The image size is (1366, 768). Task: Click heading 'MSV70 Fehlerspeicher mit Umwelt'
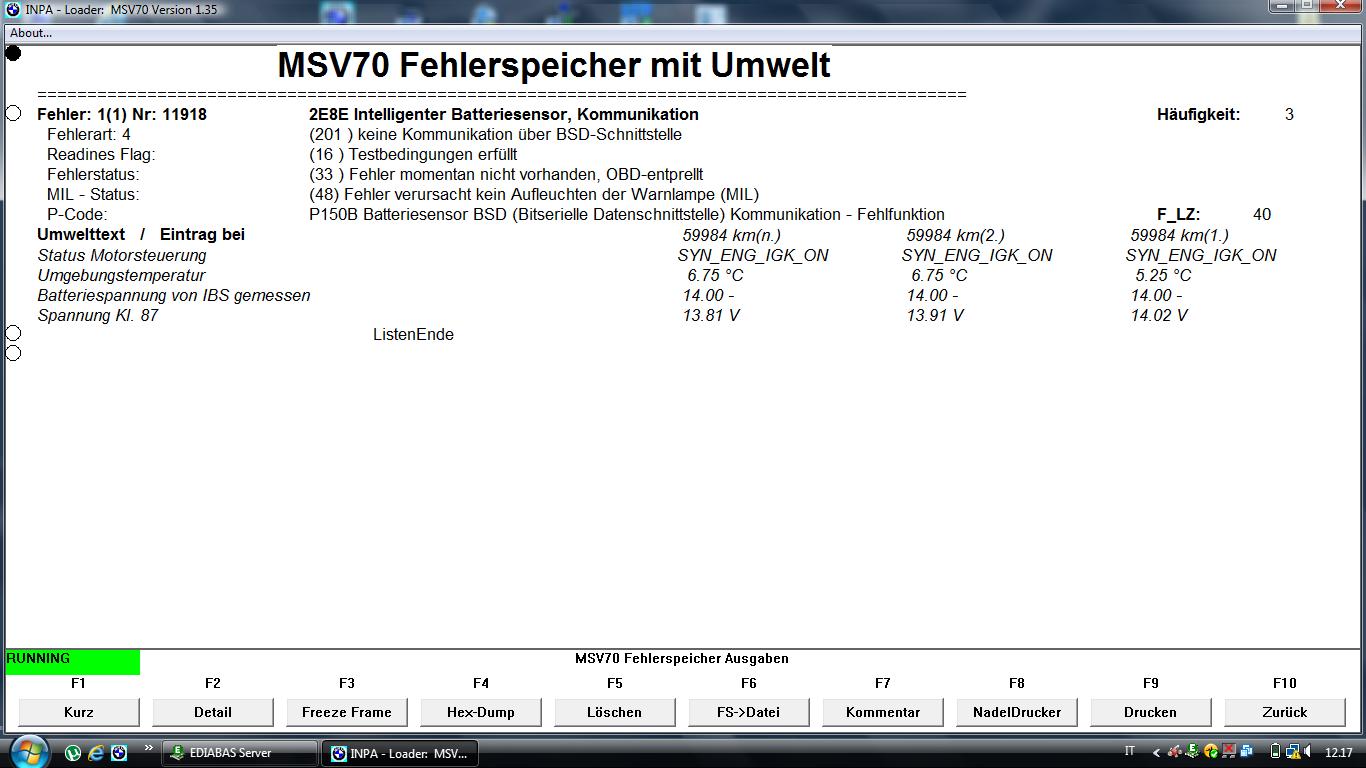click(x=554, y=65)
